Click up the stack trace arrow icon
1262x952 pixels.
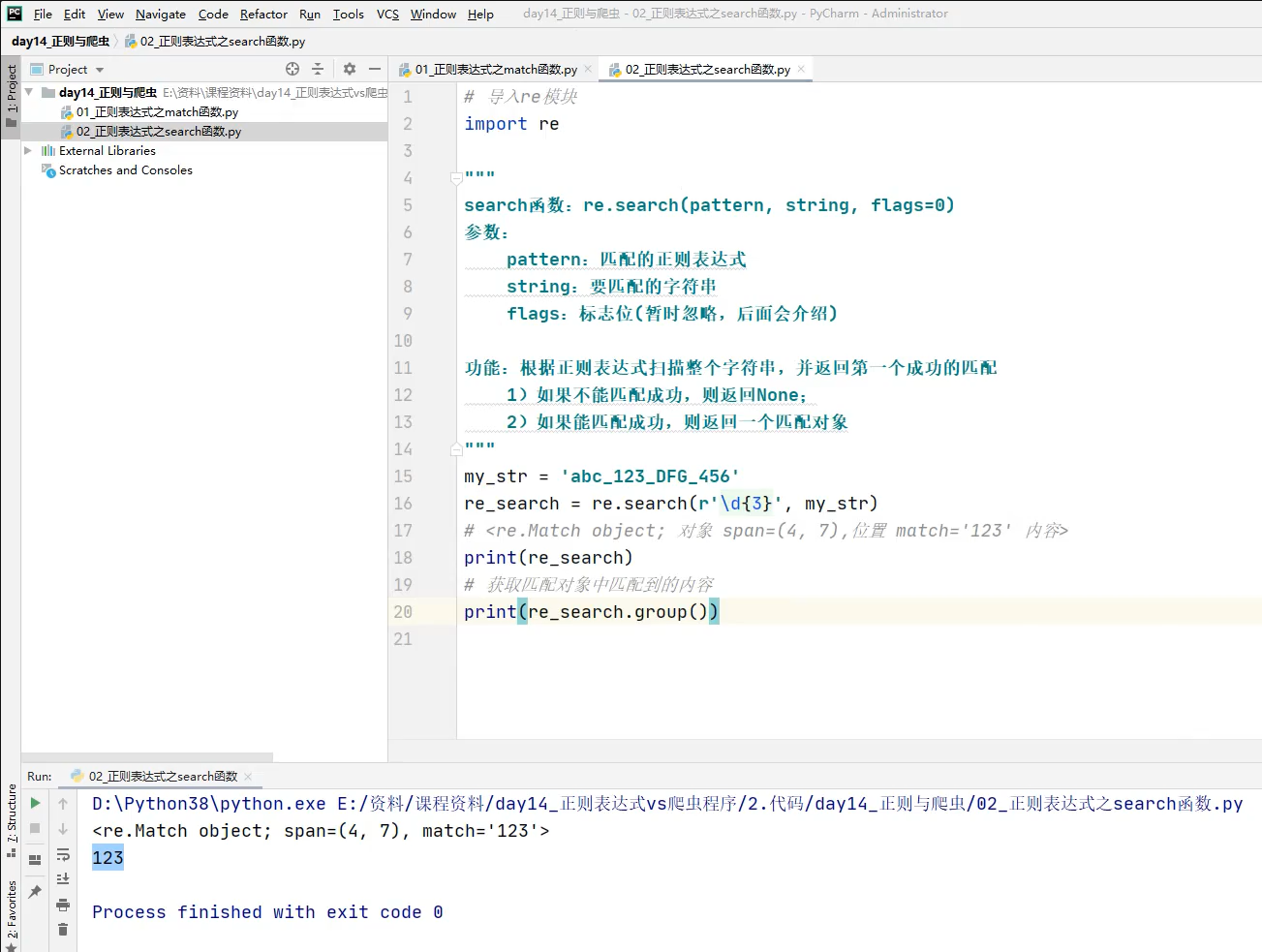63,803
